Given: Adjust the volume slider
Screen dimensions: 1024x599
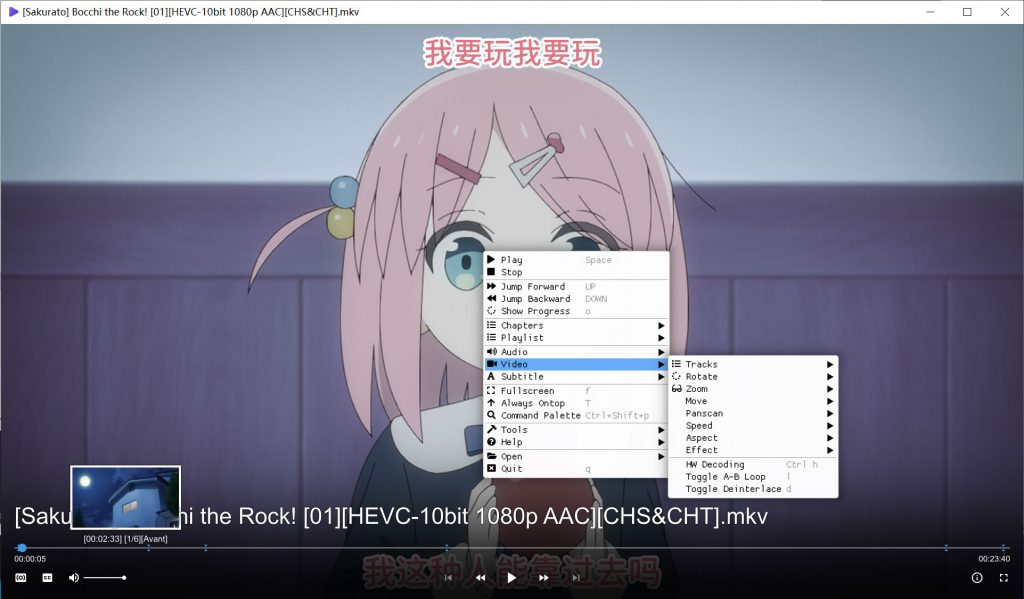Looking at the screenshot, I should click(104, 577).
